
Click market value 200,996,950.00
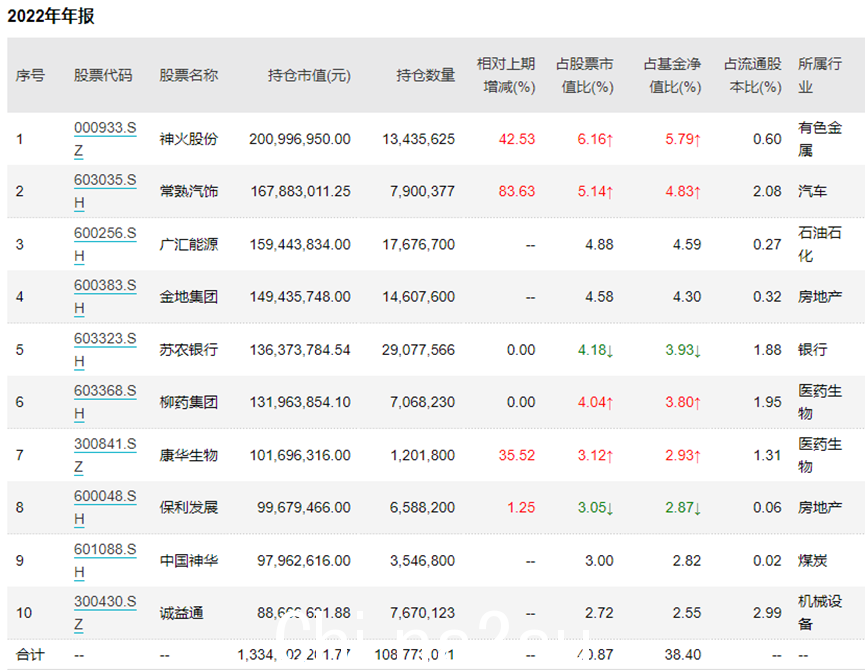point(300,139)
